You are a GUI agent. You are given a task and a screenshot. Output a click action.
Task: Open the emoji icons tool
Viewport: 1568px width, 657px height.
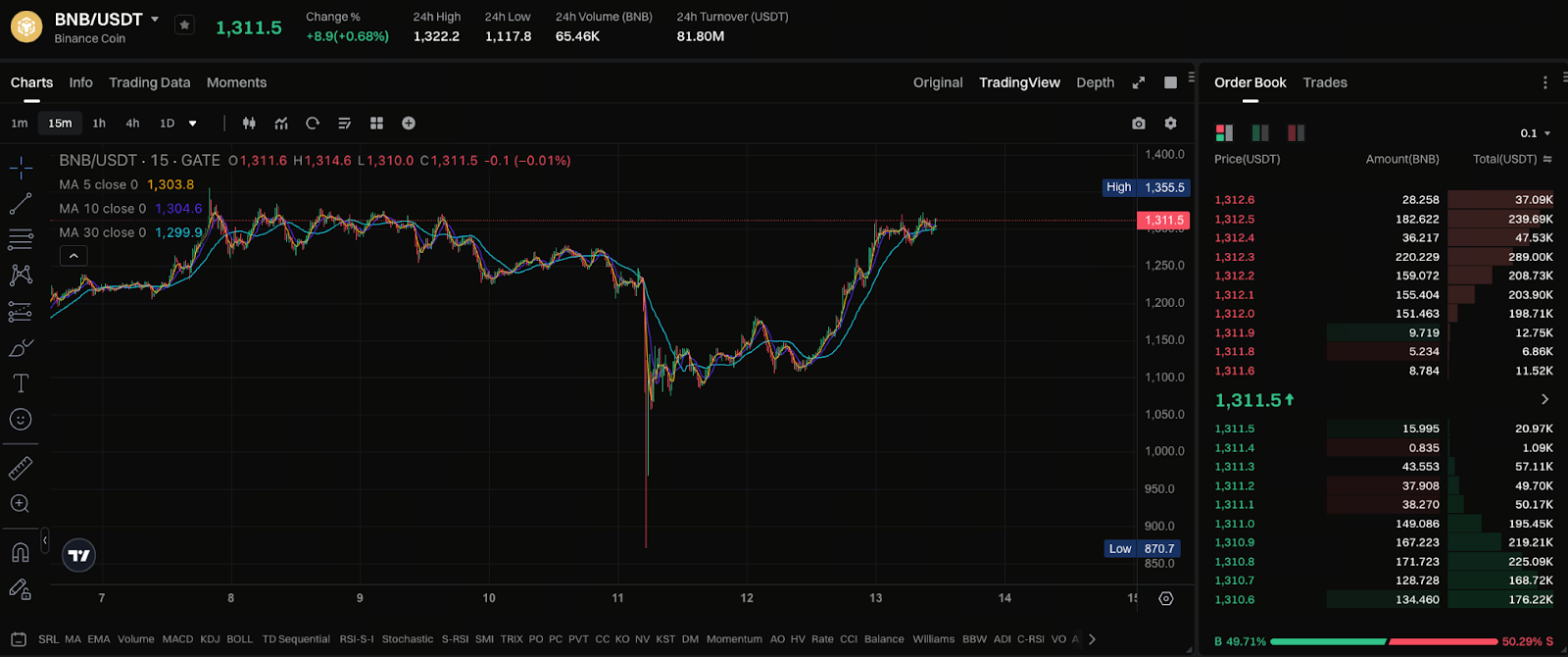pyautogui.click(x=21, y=420)
